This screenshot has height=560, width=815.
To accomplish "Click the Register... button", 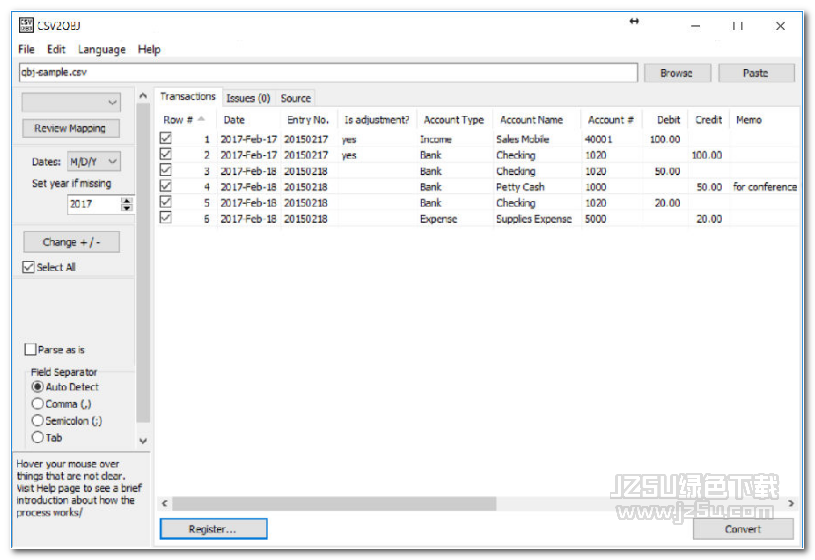I will pyautogui.click(x=213, y=528).
